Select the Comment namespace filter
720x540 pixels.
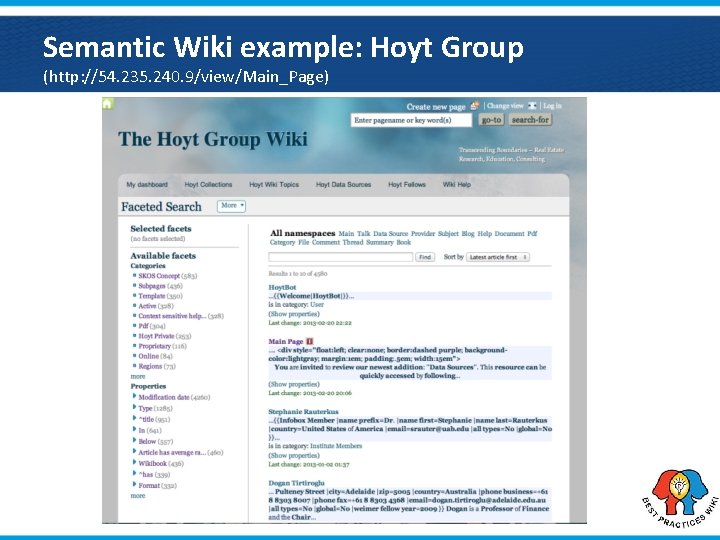[326, 242]
